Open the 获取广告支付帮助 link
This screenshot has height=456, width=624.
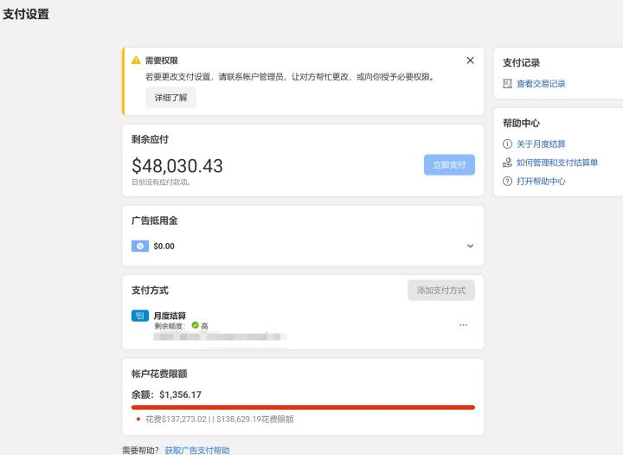pos(197,451)
